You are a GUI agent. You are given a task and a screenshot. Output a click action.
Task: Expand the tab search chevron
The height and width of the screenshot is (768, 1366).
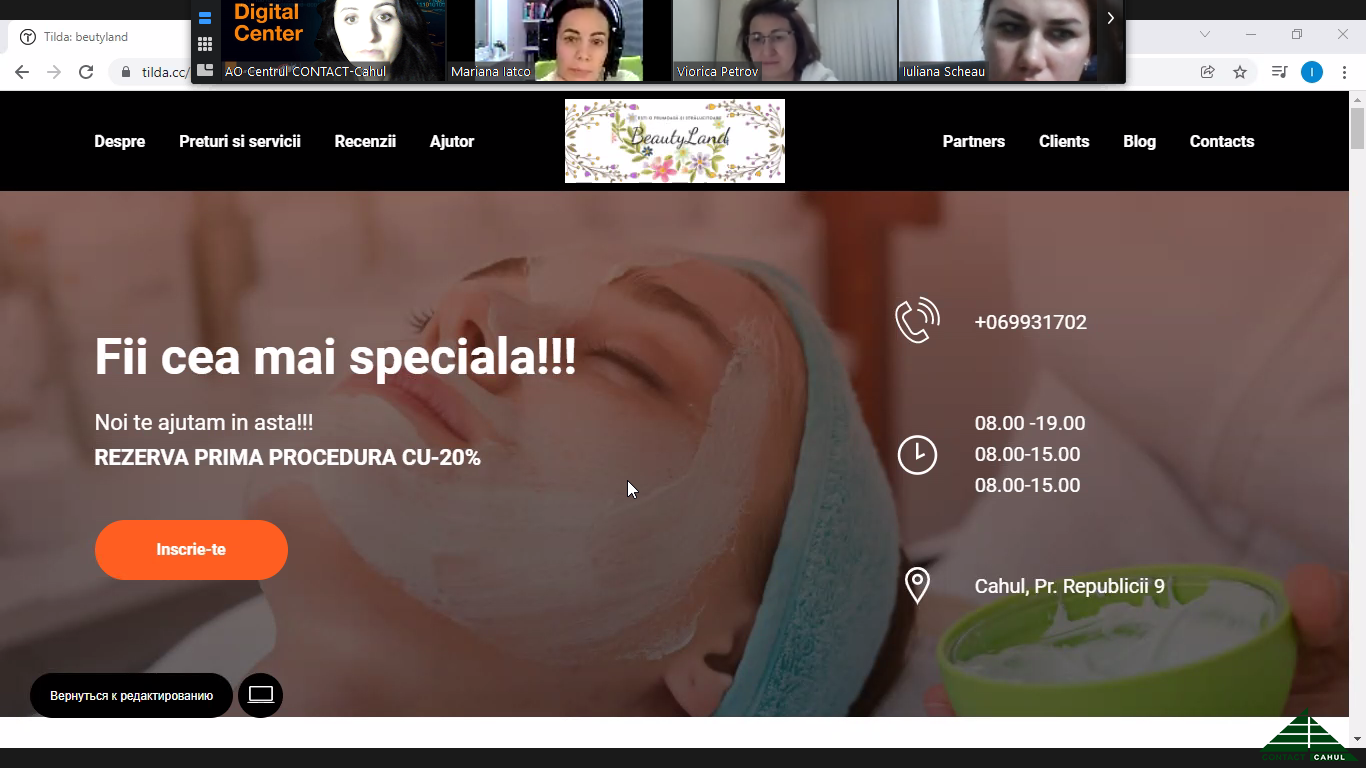click(1206, 34)
